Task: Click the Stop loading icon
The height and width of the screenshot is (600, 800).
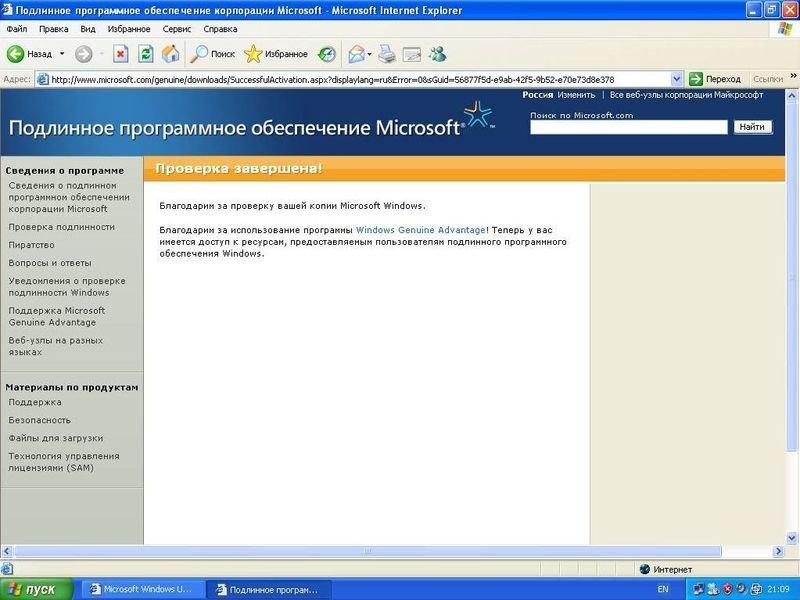Action: (x=120, y=52)
